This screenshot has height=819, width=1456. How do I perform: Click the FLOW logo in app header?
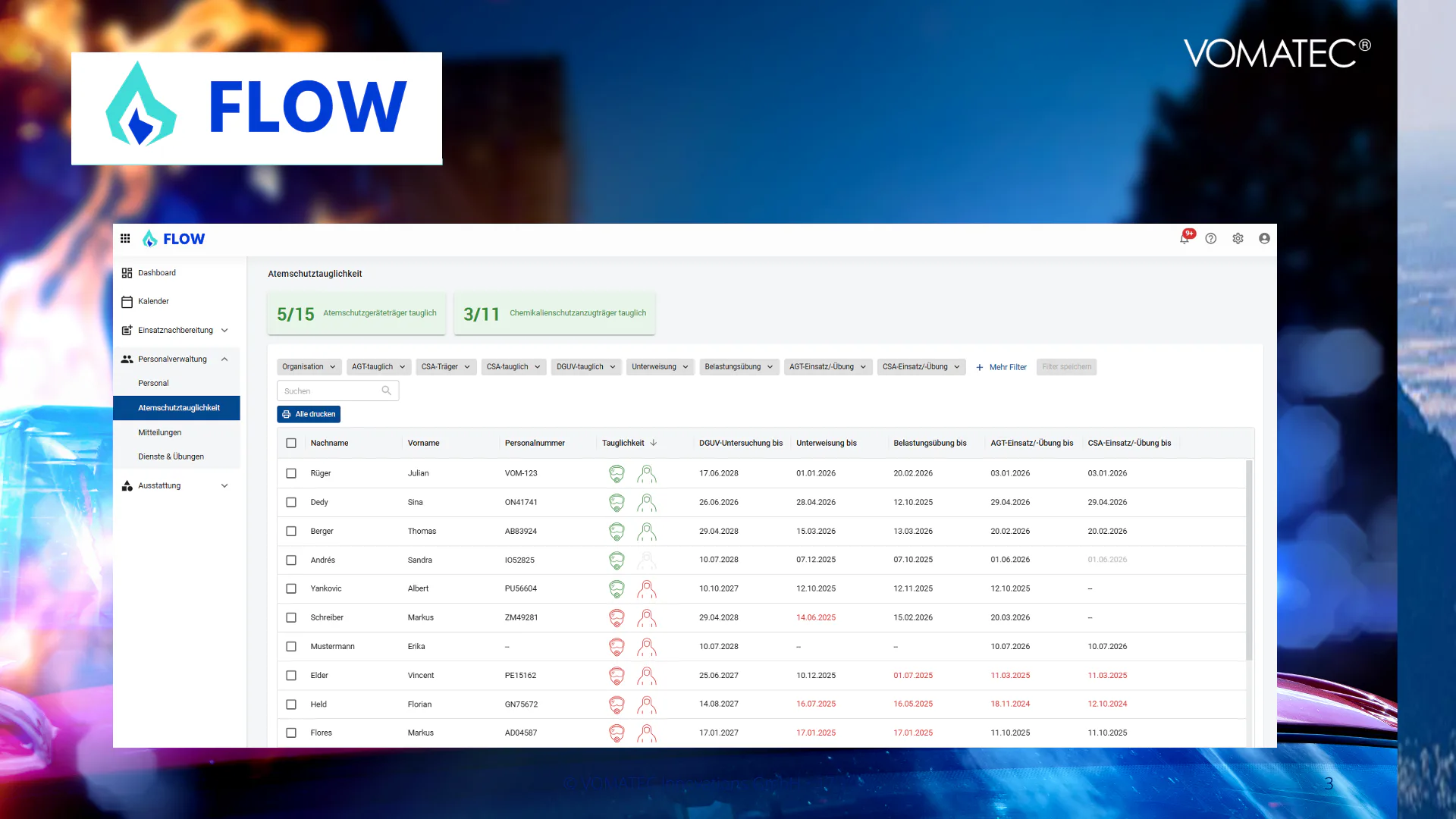pos(174,239)
